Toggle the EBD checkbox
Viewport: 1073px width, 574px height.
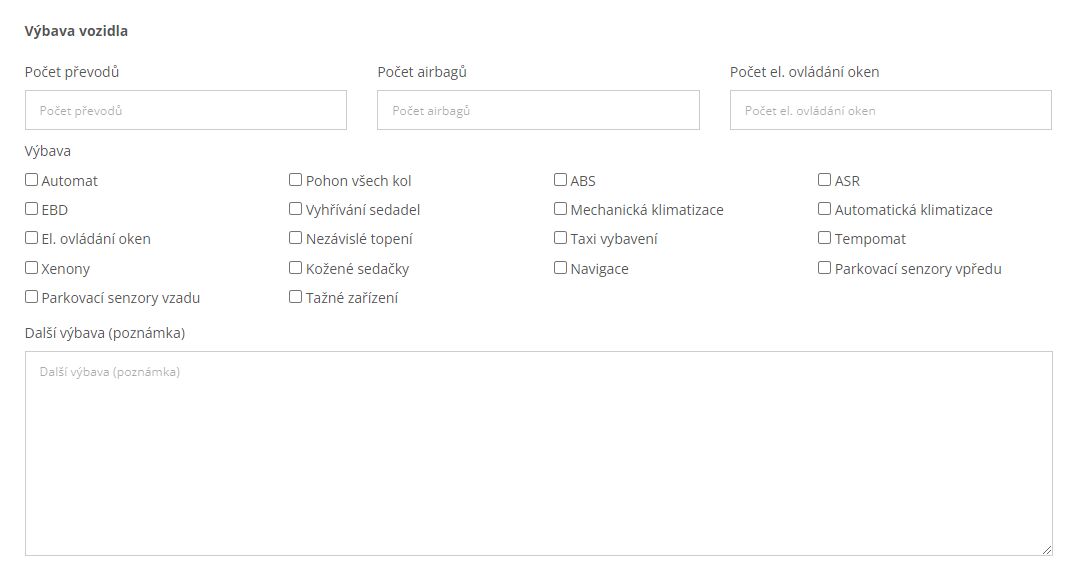click(31, 209)
